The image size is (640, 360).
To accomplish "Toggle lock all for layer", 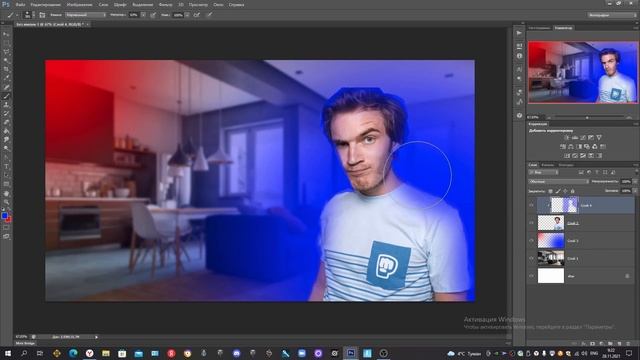I will tap(572, 191).
